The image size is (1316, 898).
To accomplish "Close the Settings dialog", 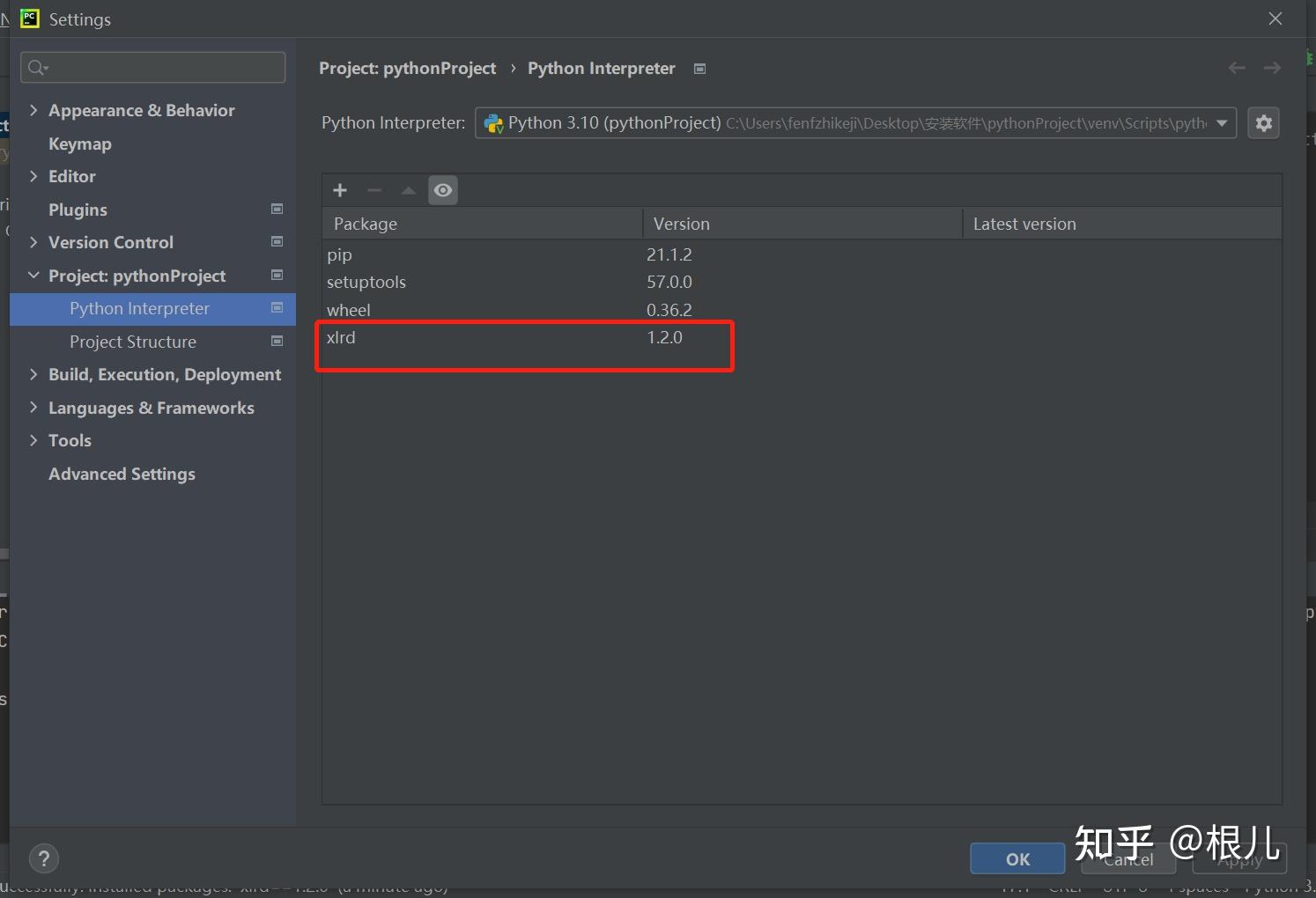I will click(1275, 18).
